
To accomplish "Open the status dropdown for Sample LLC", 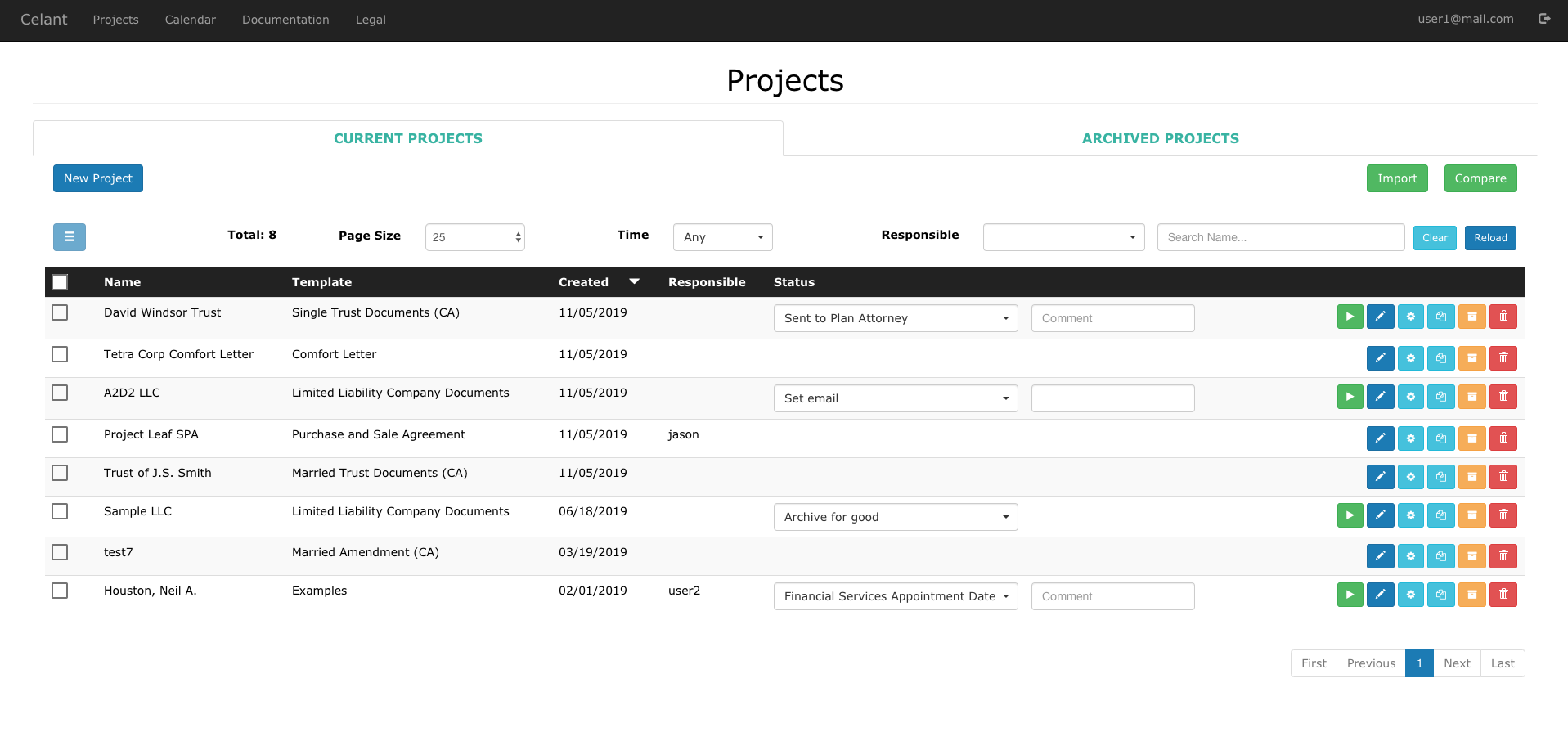I will click(x=895, y=516).
